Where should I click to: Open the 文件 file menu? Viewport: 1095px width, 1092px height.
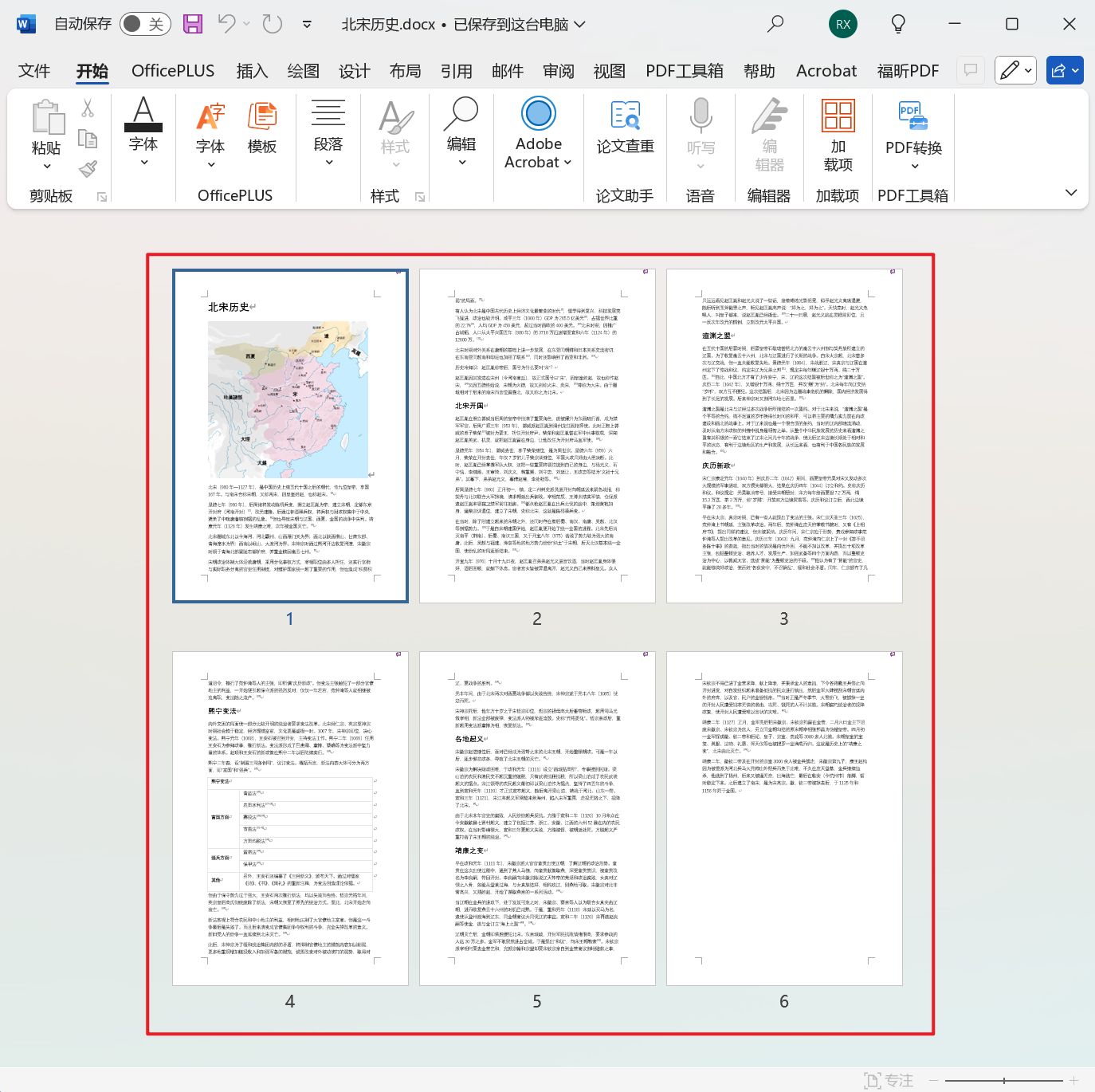[x=34, y=71]
